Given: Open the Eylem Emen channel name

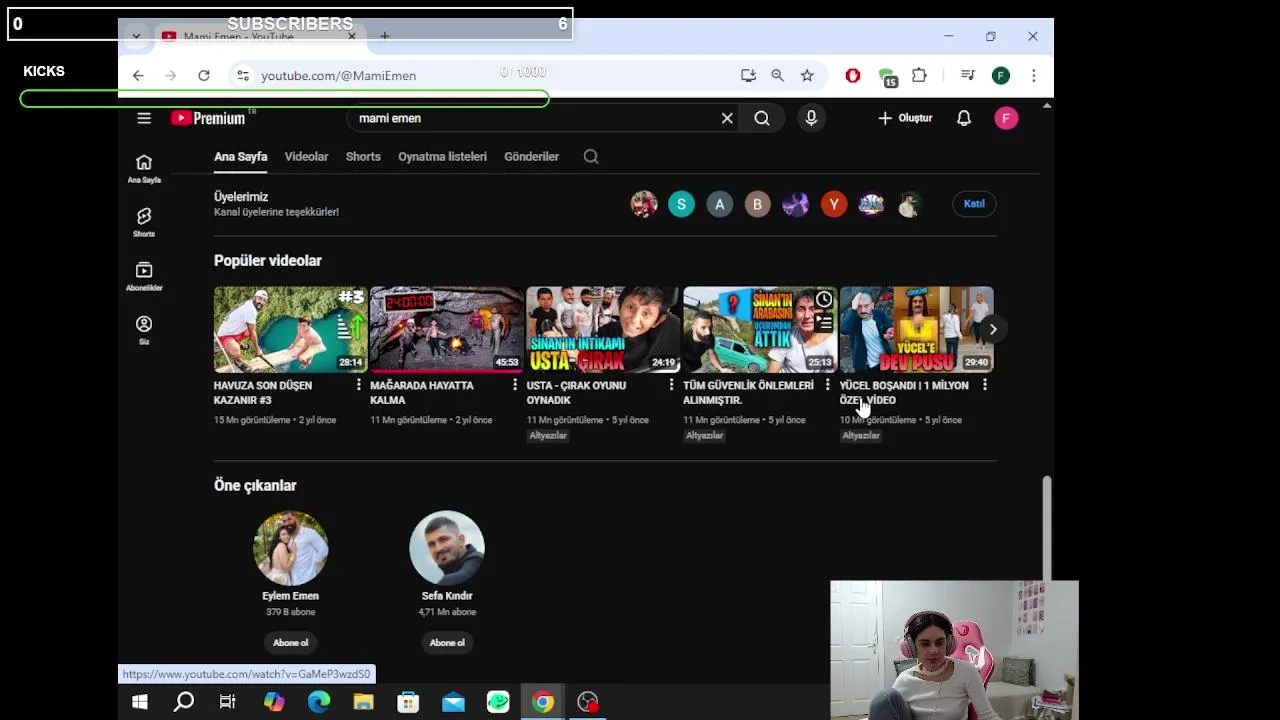Looking at the screenshot, I should coord(291,596).
